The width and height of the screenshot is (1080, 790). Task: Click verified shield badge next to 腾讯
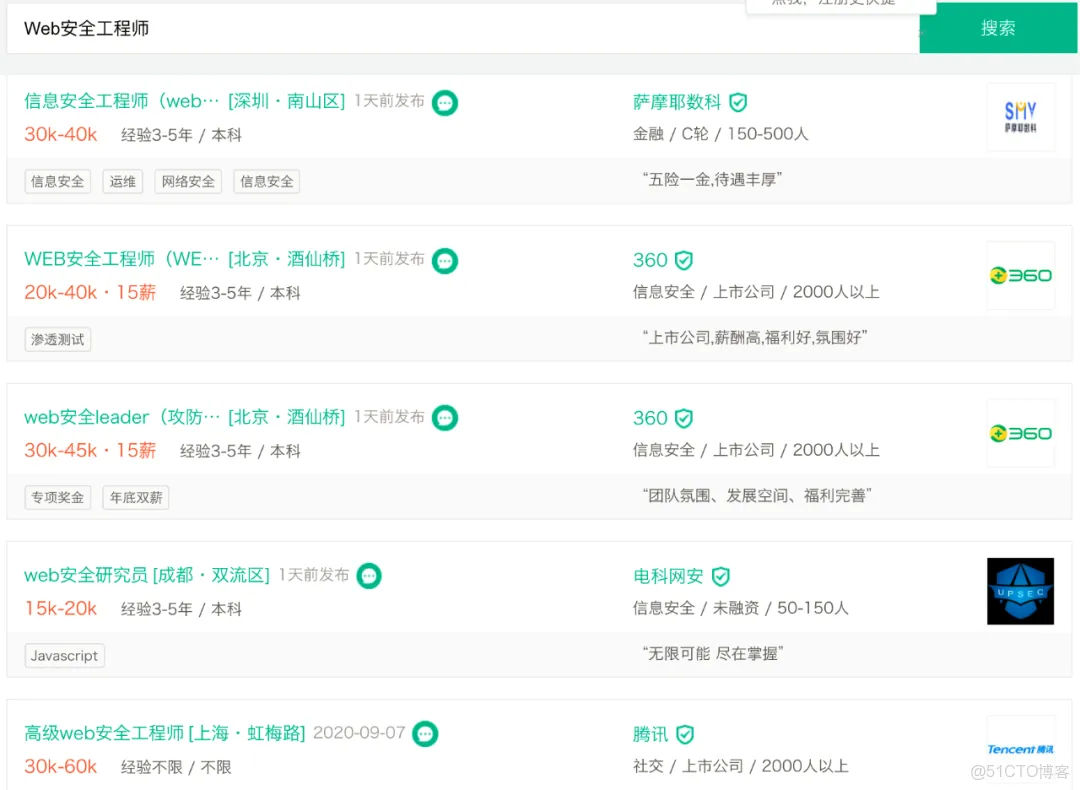point(685,734)
